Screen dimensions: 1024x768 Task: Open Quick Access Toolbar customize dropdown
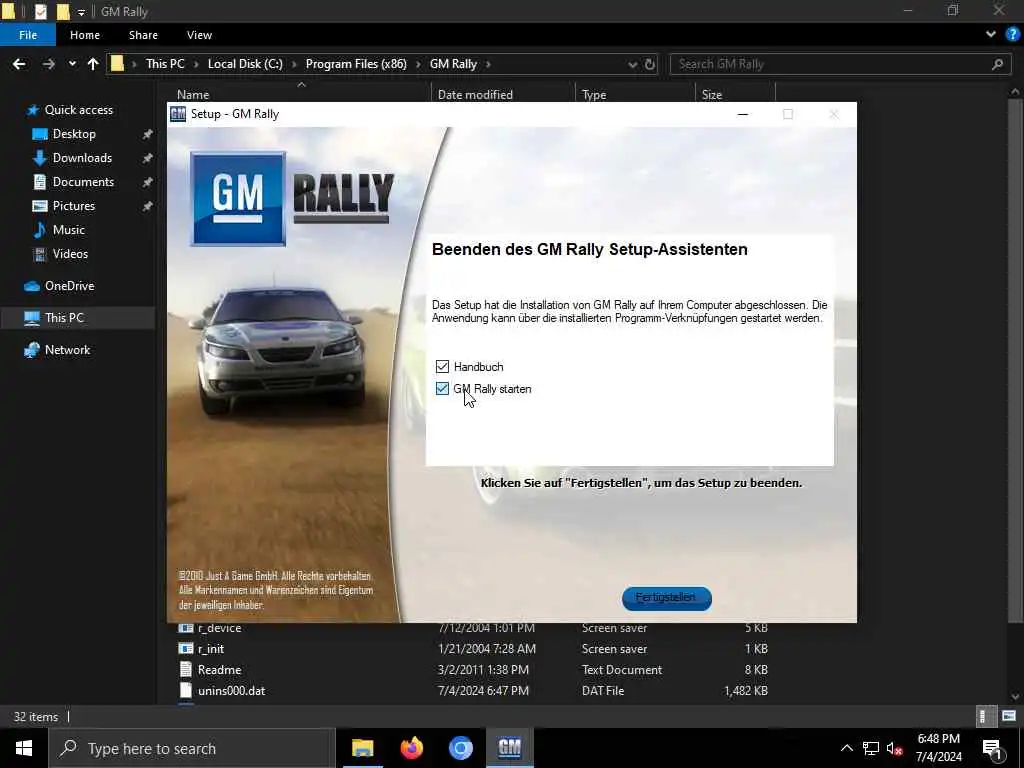(81, 12)
